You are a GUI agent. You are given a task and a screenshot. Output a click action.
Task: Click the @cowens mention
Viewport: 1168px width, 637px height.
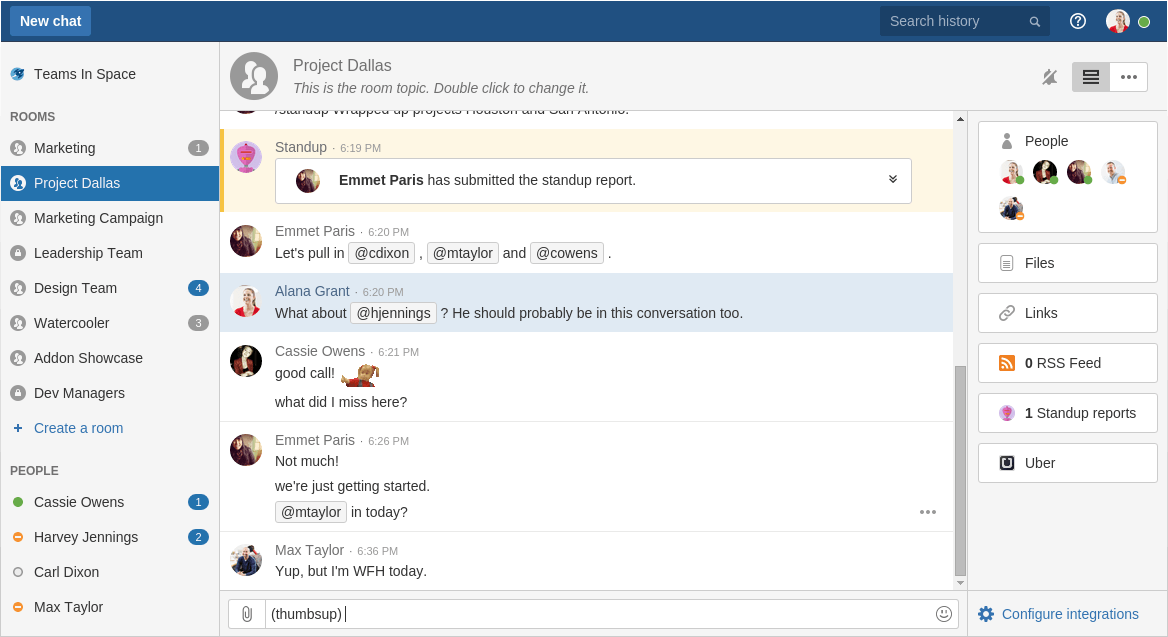pyautogui.click(x=567, y=253)
